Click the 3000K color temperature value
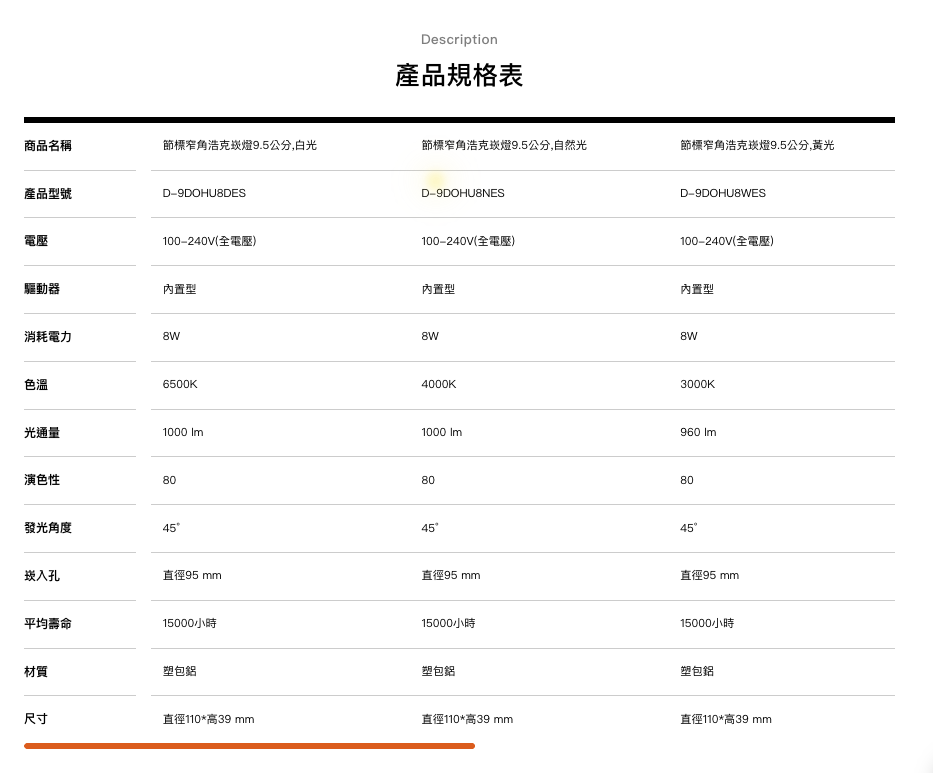This screenshot has width=933, height=773. point(698,384)
